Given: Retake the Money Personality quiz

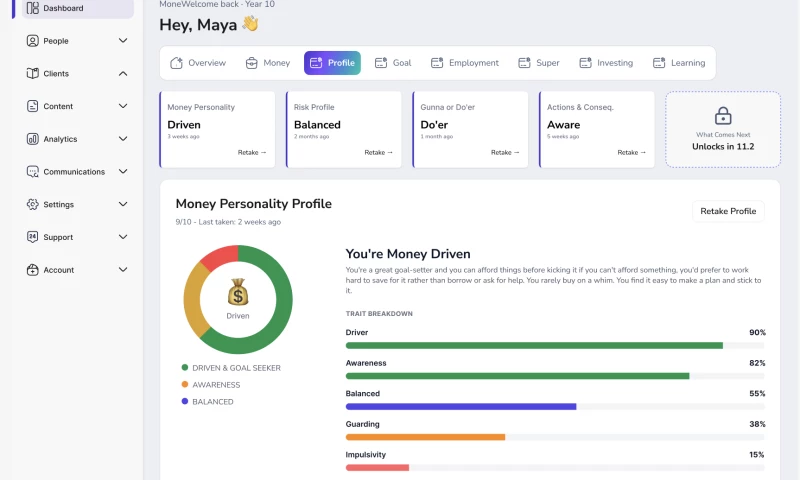Looking at the screenshot, I should pyautogui.click(x=252, y=153).
